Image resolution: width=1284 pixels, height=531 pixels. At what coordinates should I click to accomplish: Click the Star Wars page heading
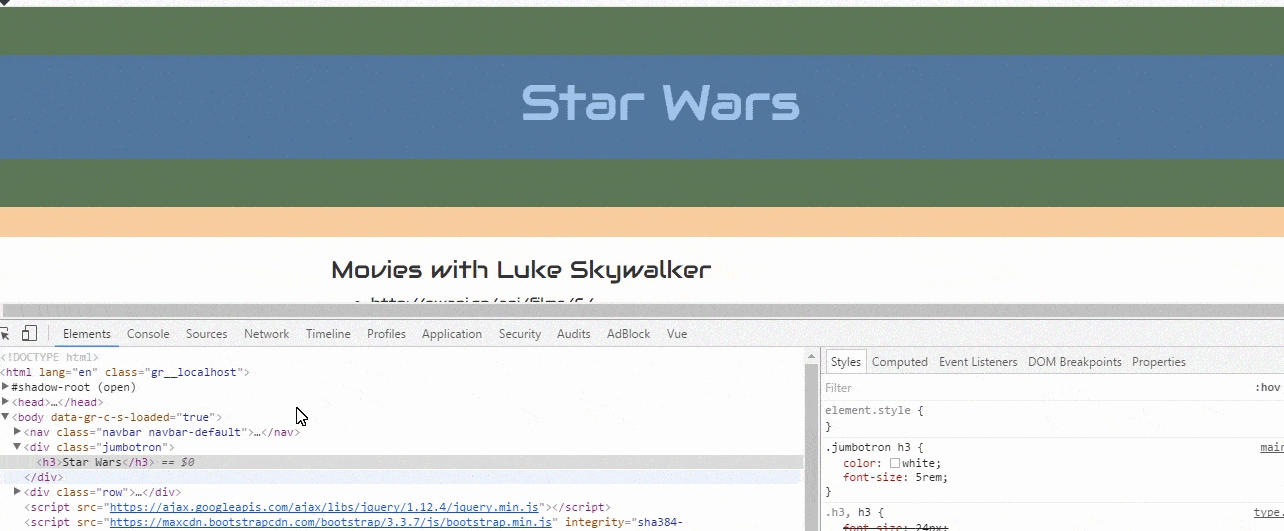click(x=660, y=103)
